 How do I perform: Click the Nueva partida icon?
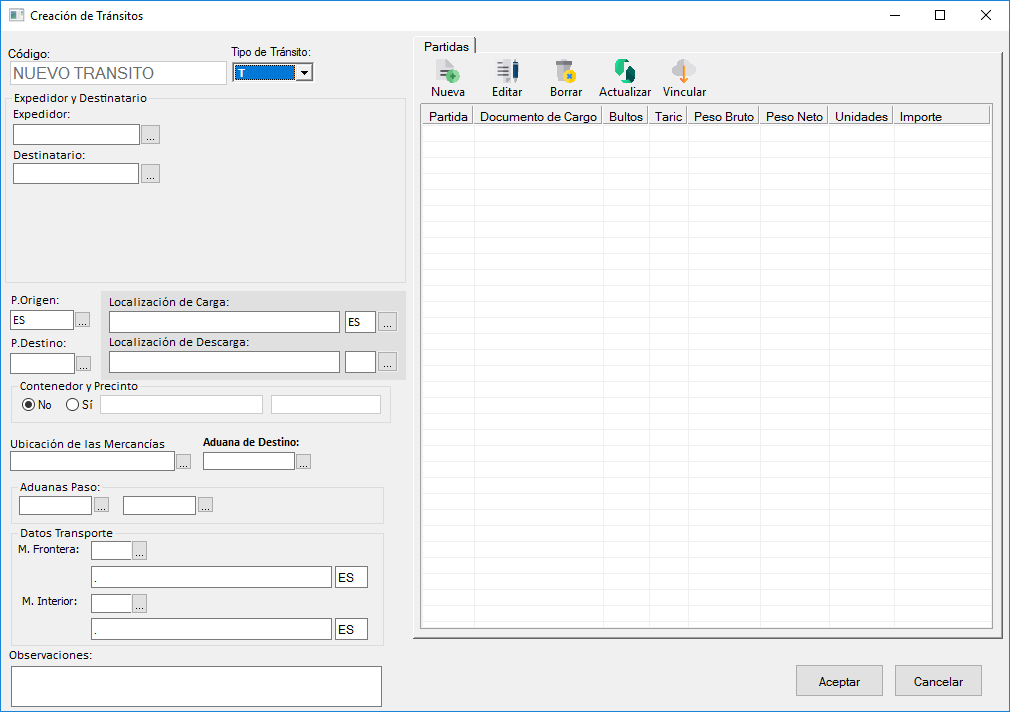447,73
